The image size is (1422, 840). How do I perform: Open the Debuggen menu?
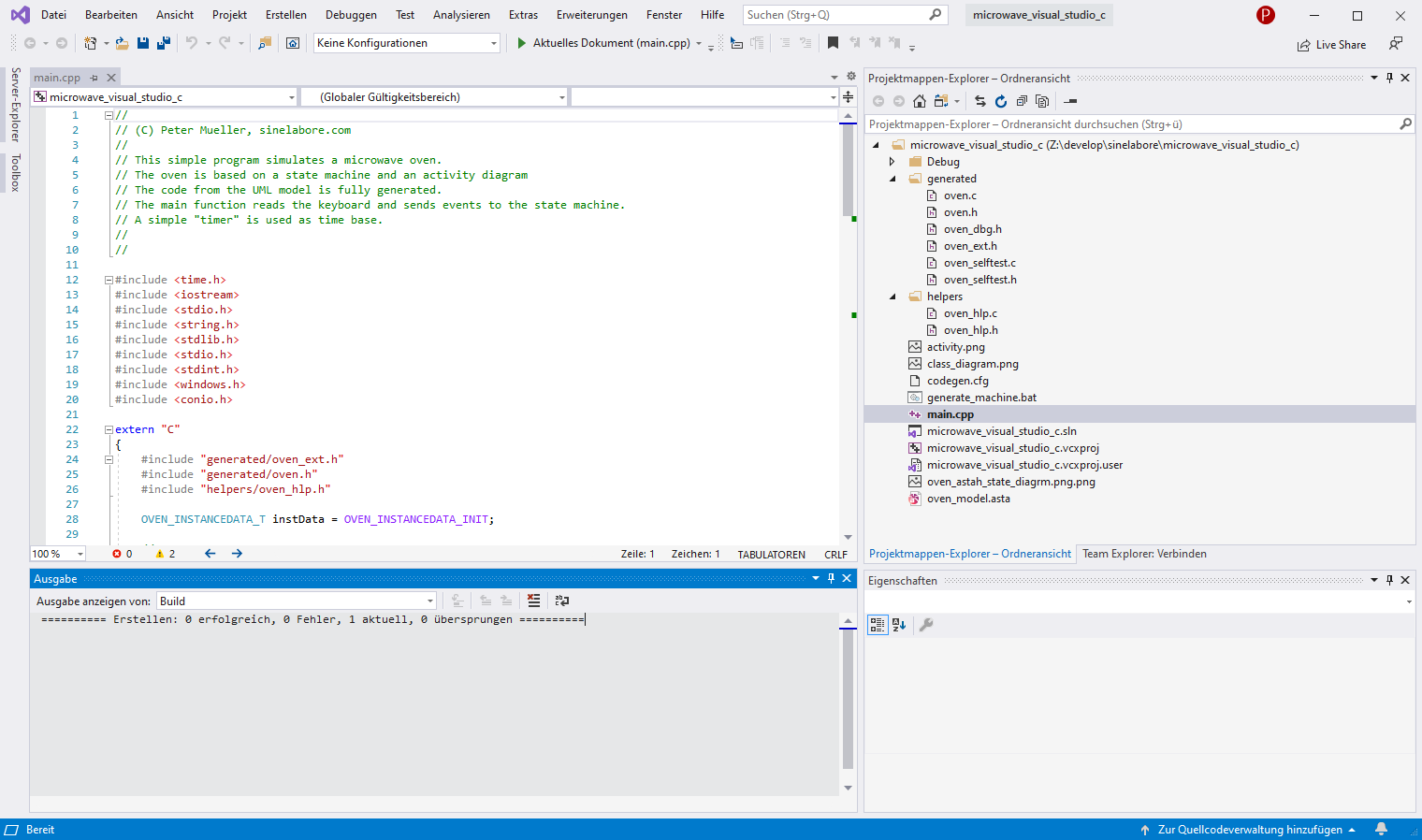point(351,15)
